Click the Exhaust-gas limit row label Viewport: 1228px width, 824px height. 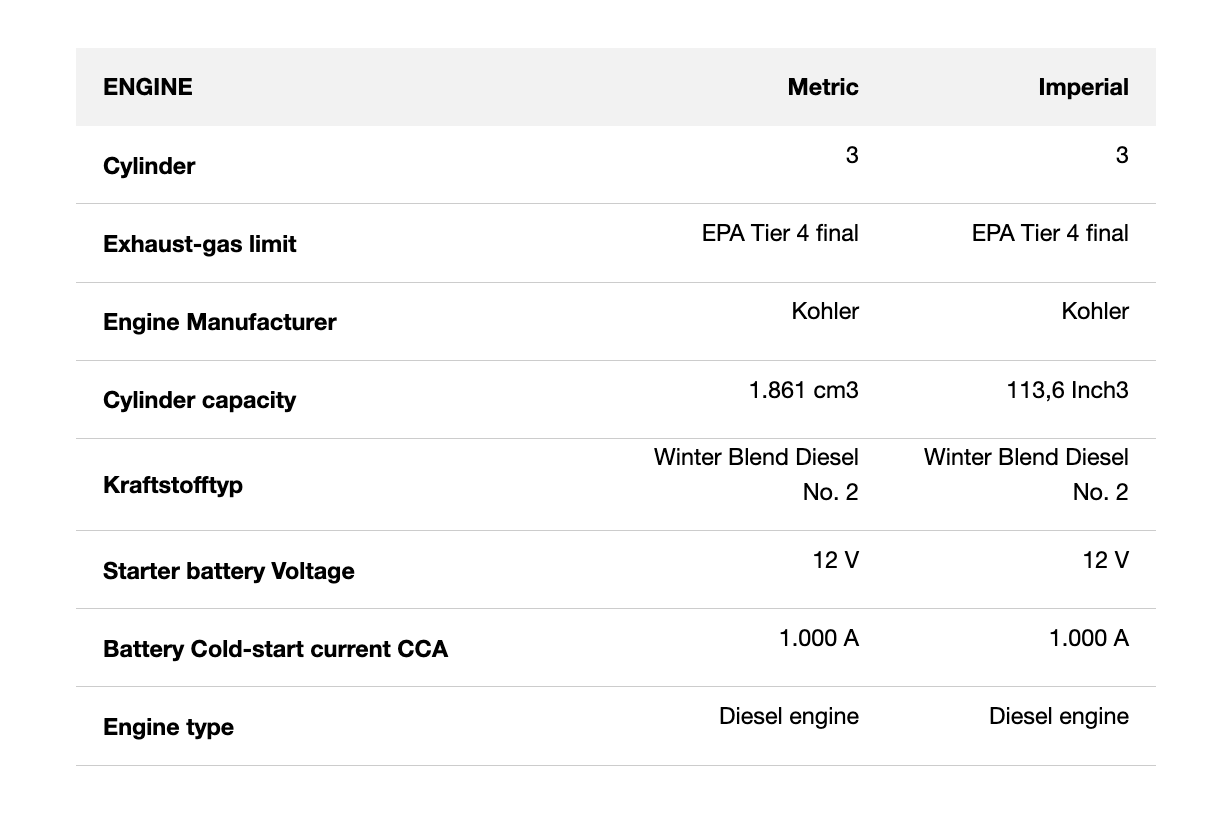199,244
